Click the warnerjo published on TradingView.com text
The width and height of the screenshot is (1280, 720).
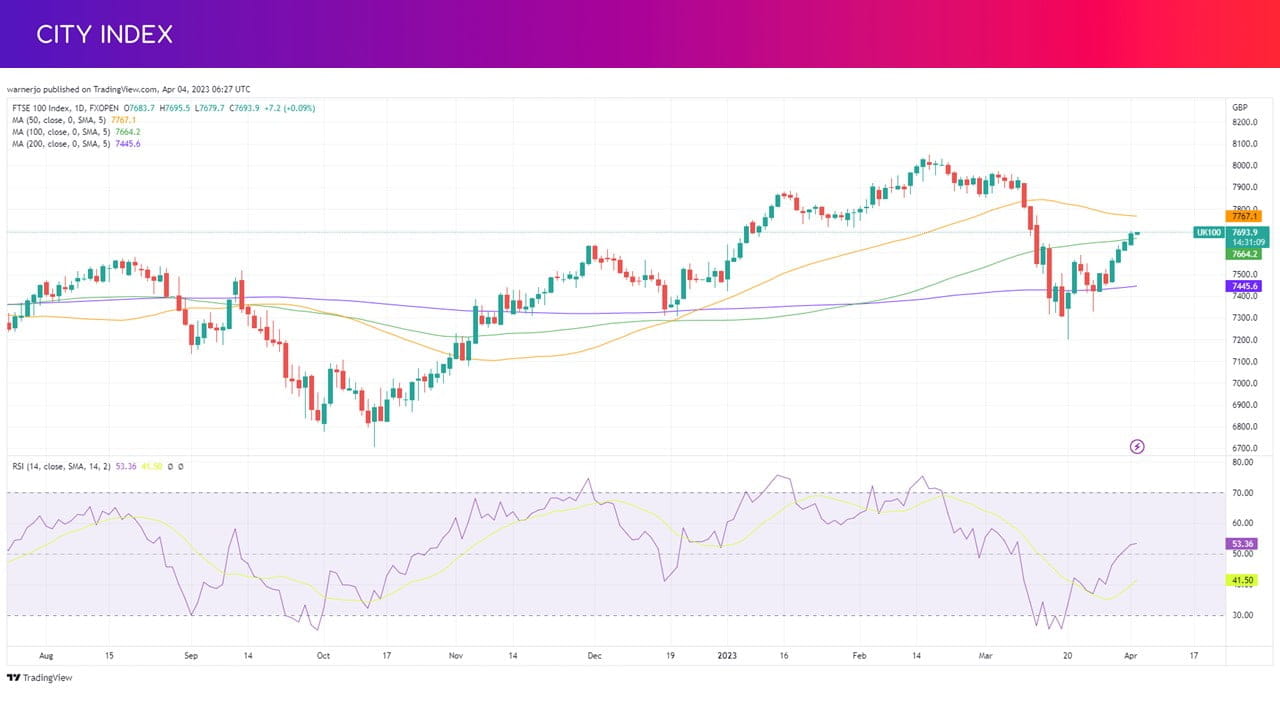129,89
